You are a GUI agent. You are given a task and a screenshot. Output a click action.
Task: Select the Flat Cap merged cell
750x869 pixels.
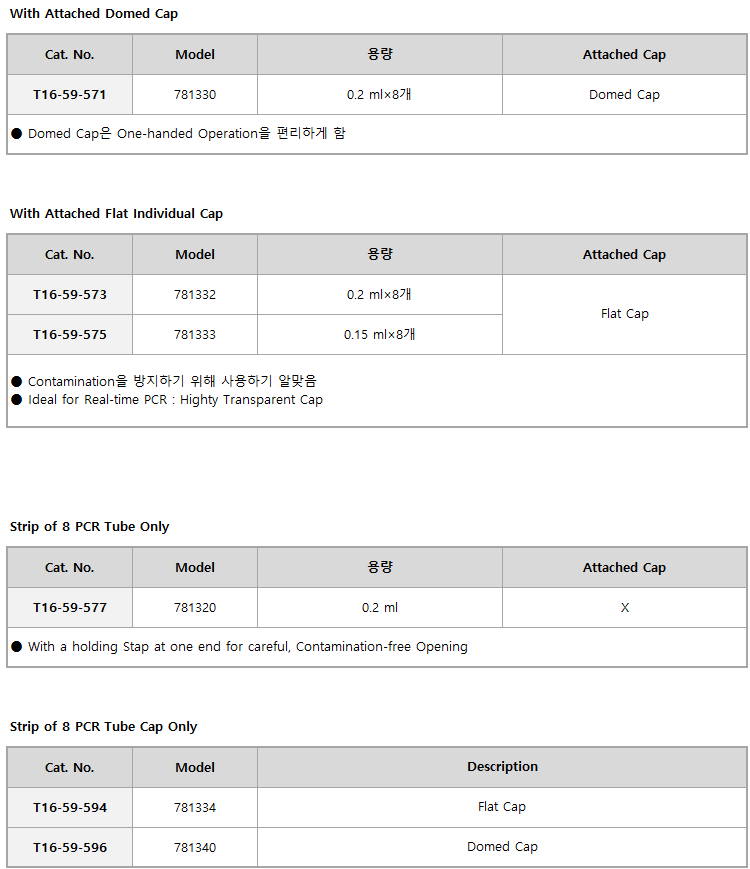pos(624,314)
